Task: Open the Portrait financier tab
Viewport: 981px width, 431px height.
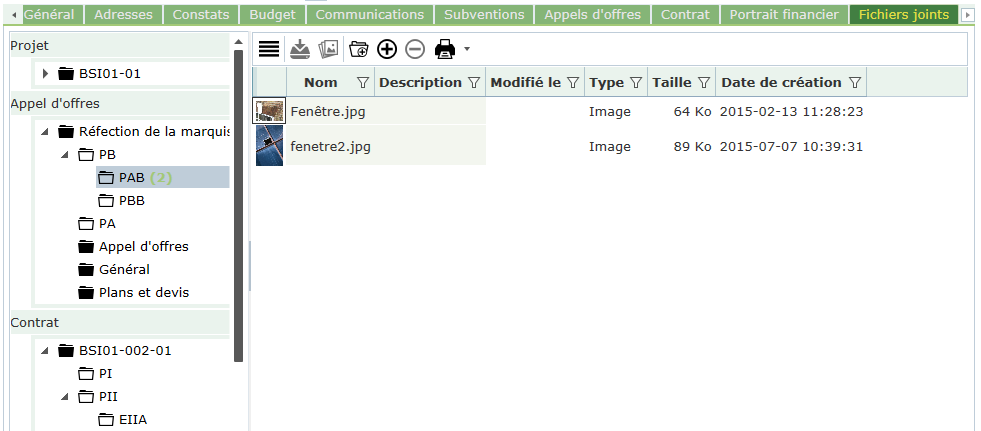Action: [783, 15]
